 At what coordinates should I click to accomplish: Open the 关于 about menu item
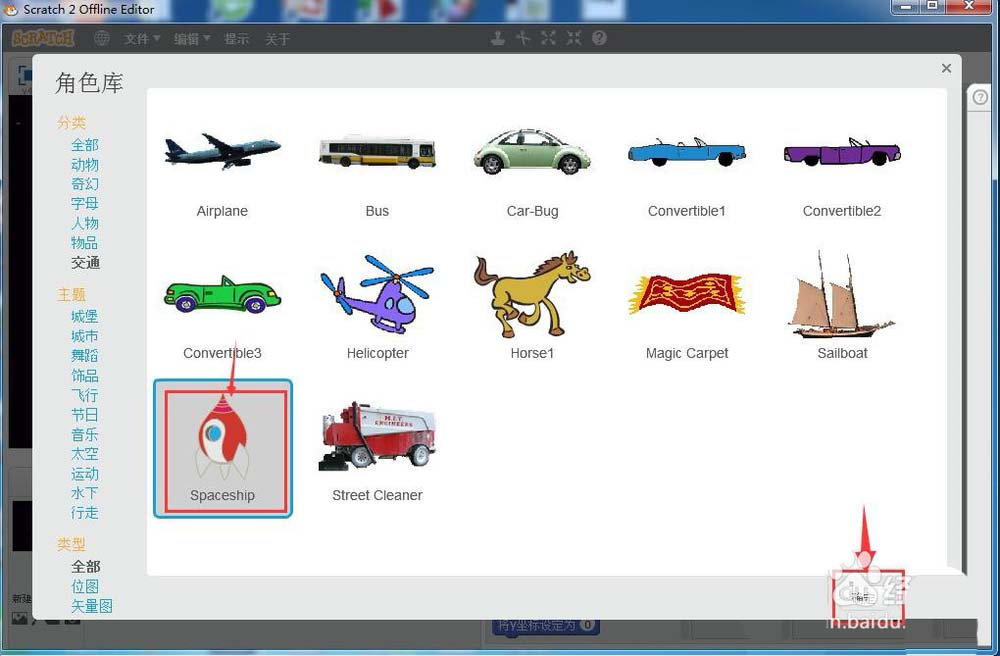[x=277, y=39]
